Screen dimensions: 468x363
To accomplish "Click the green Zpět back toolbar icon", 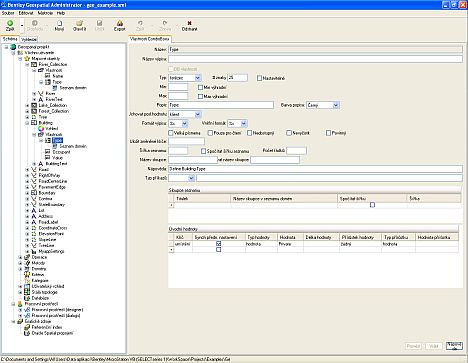I will pyautogui.click(x=10, y=23).
